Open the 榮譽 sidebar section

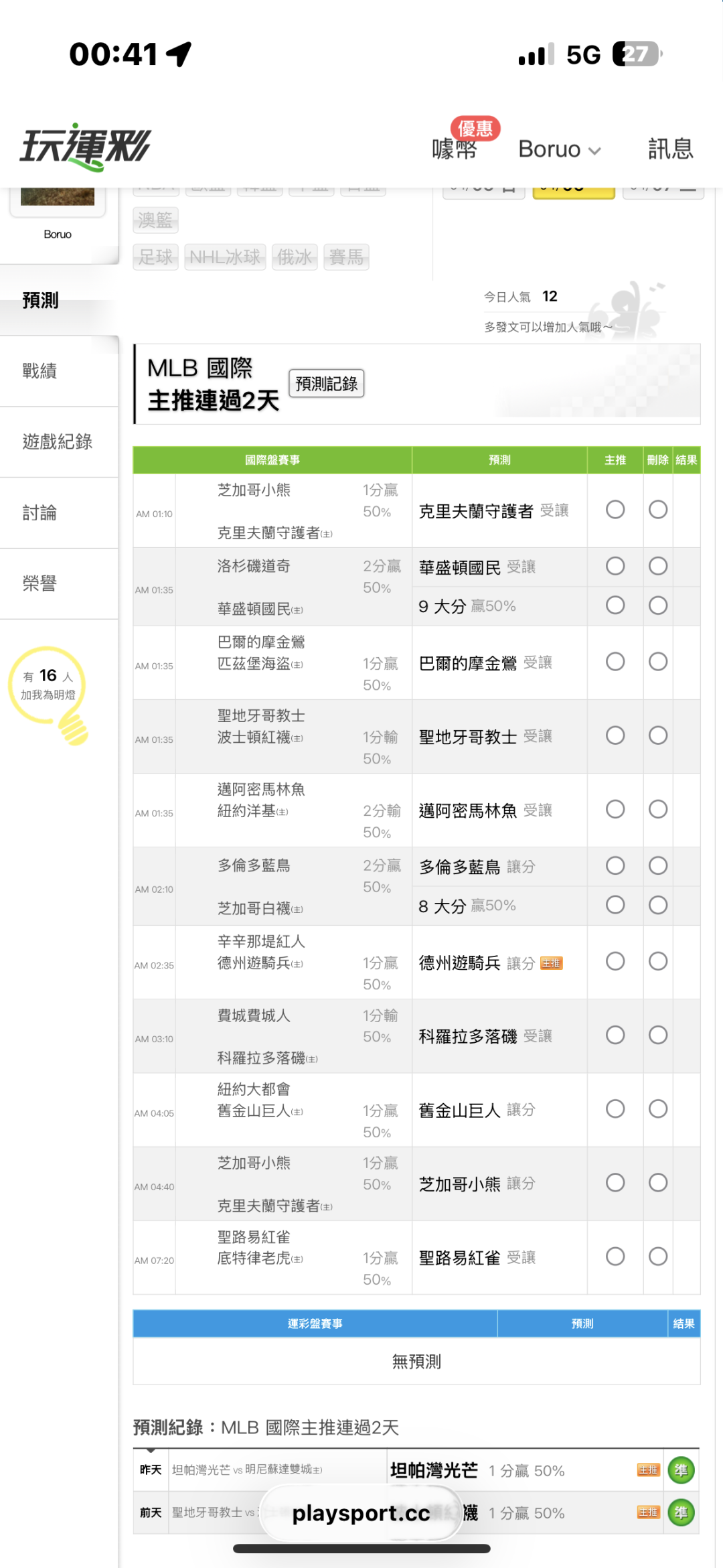(40, 583)
